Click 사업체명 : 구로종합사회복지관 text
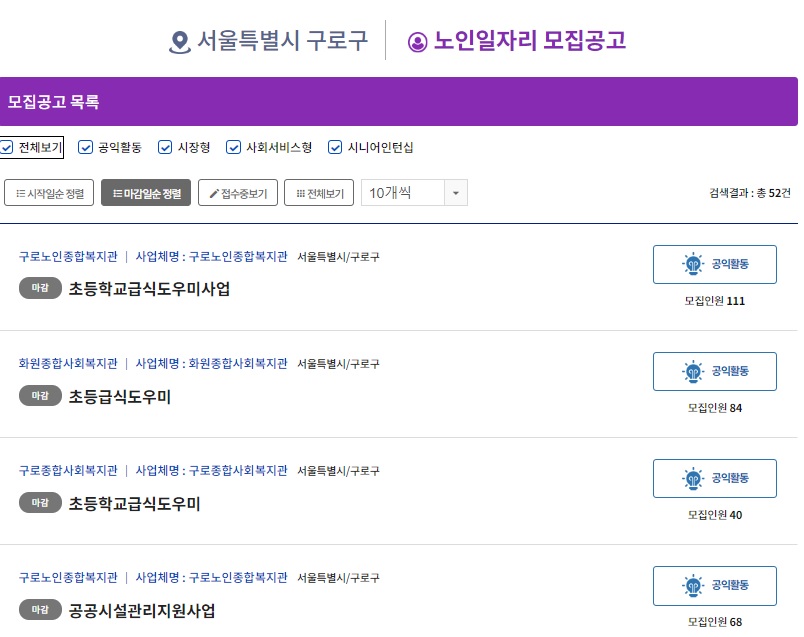Viewport: 804px width, 637px height. tap(211, 471)
